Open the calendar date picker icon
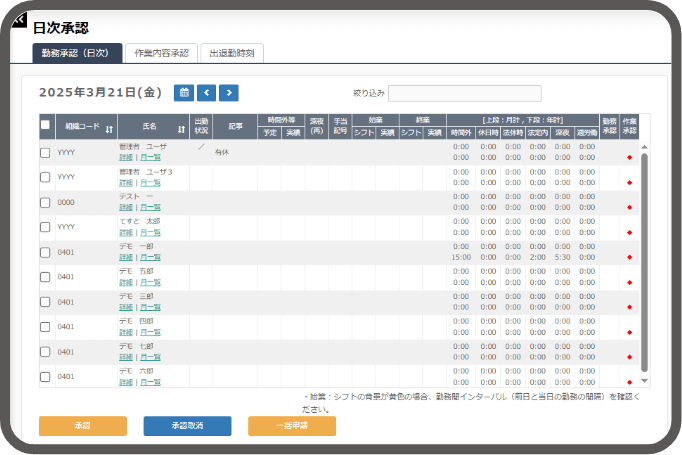This screenshot has width=682, height=455. click(x=184, y=93)
